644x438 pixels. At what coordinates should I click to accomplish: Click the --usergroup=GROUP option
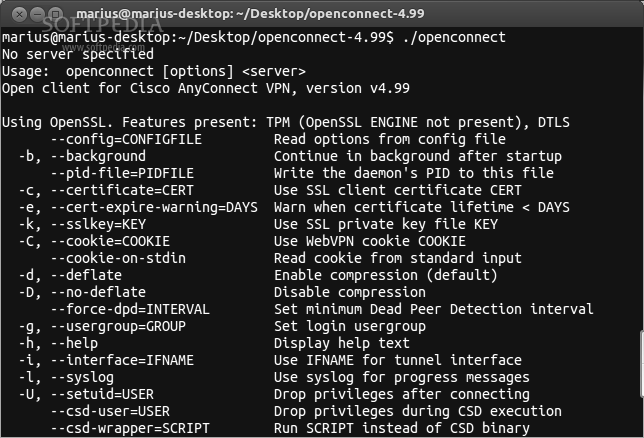[118, 326]
